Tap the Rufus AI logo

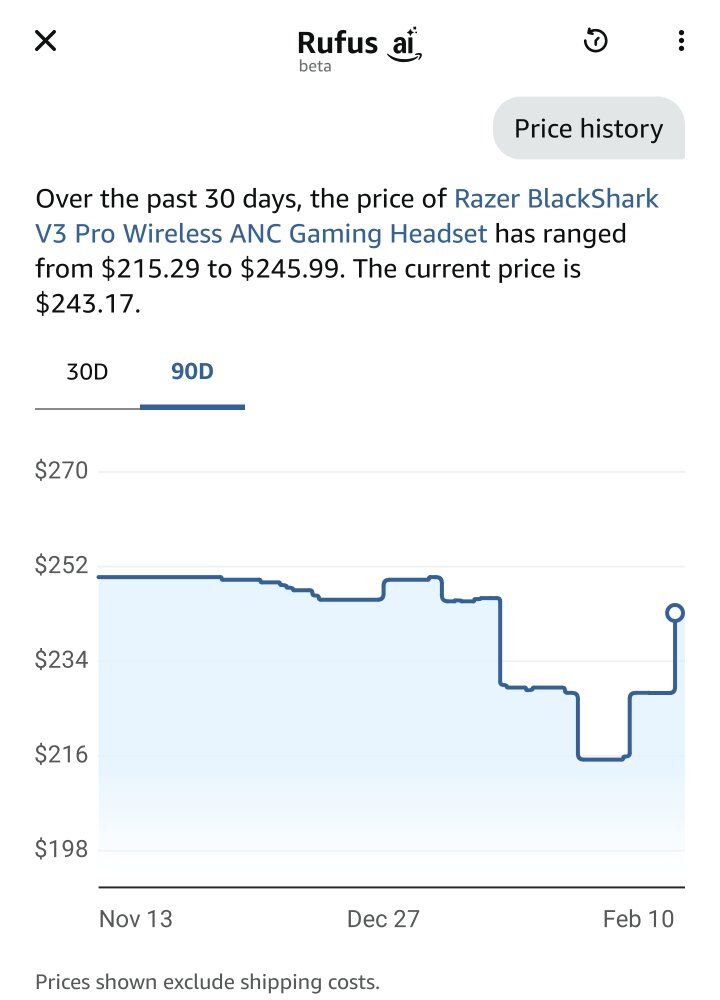tap(360, 44)
